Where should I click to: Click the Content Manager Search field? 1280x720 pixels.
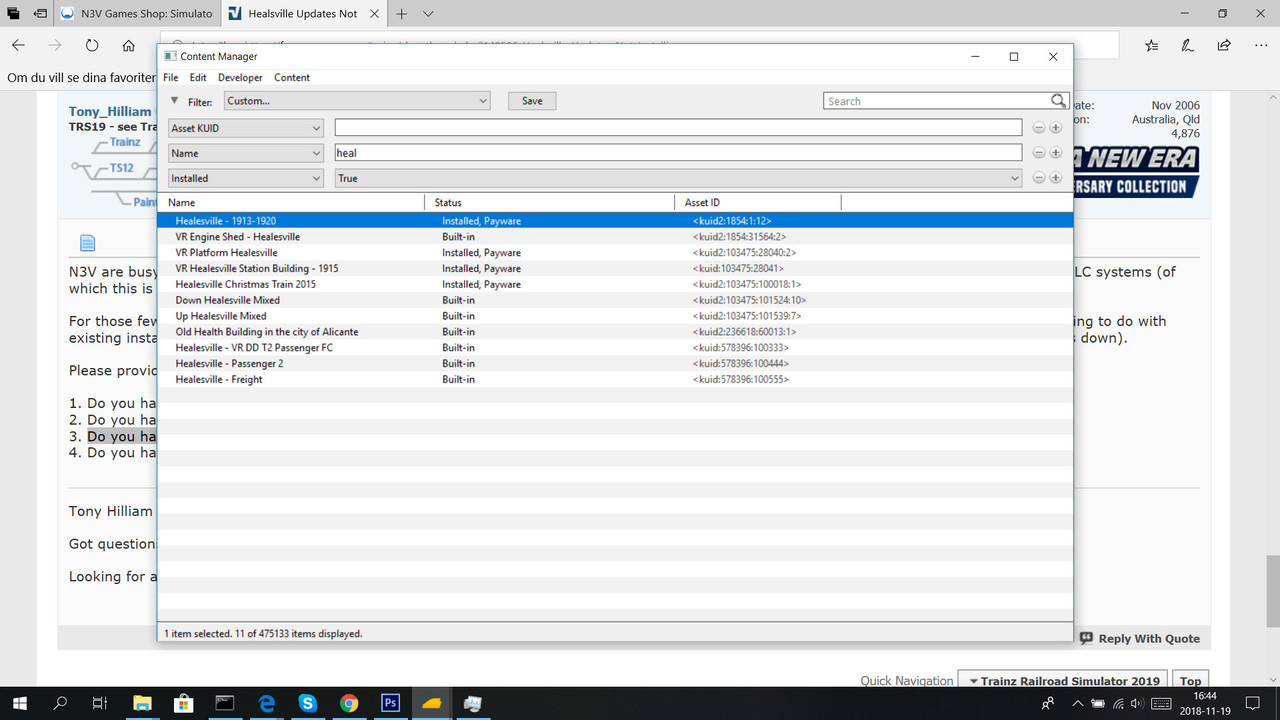(x=937, y=101)
